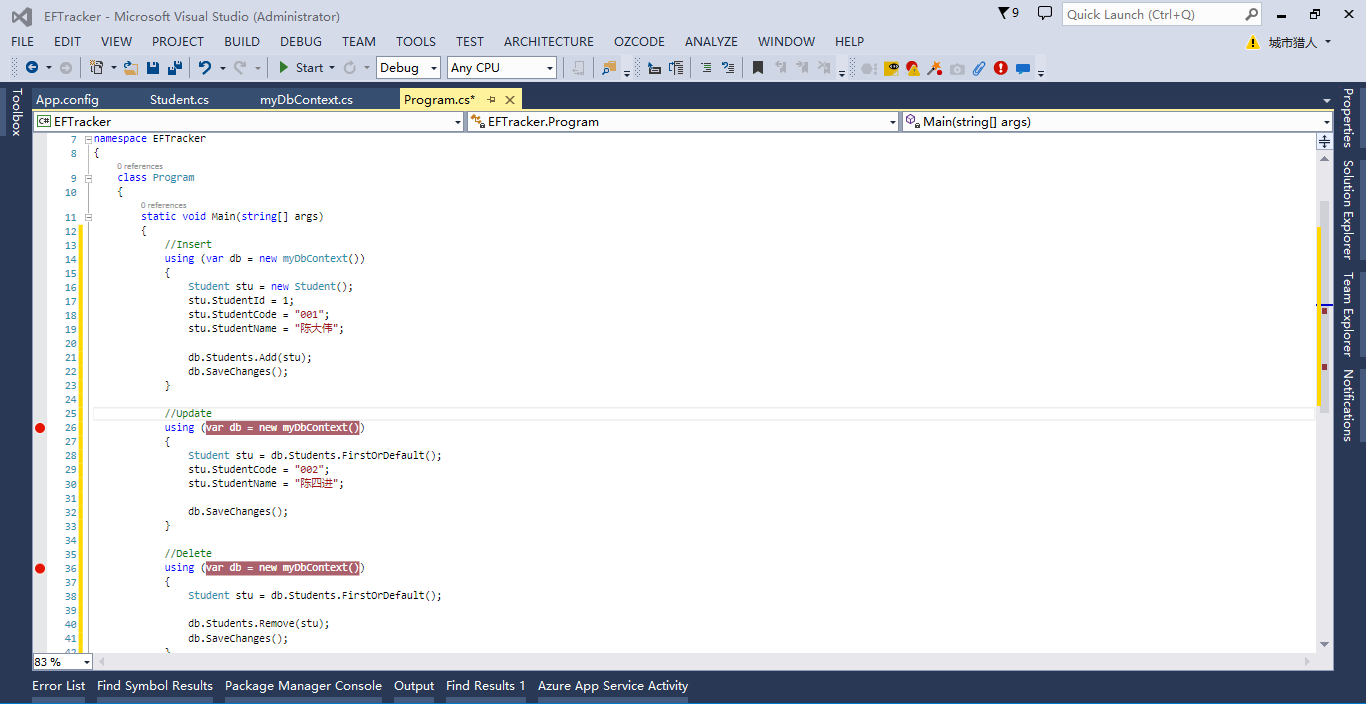Open Azure App Service Activity tab
This screenshot has height=704, width=1366.
[x=613, y=686]
